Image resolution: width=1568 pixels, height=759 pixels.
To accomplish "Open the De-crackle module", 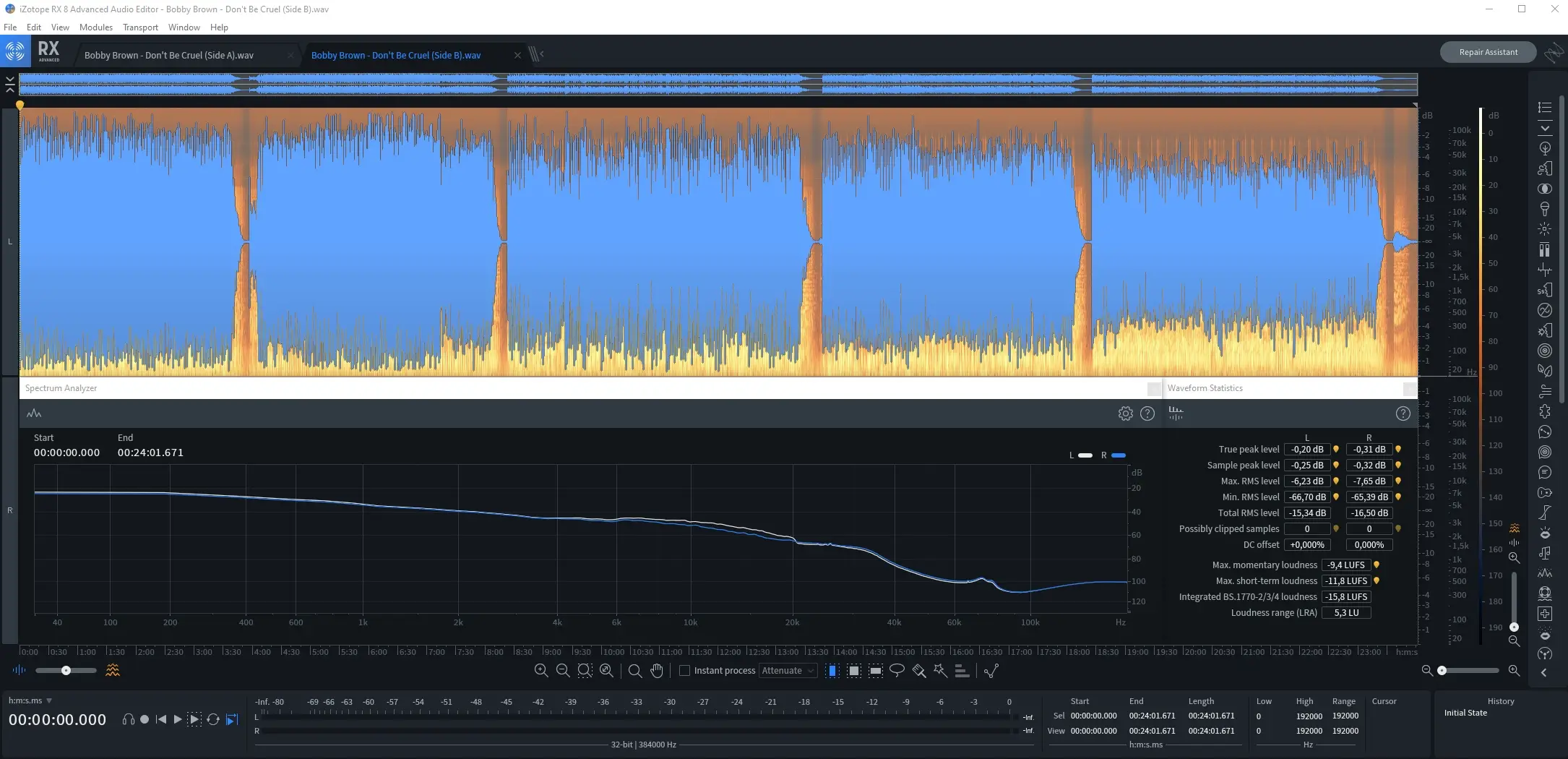I will coord(1545,270).
